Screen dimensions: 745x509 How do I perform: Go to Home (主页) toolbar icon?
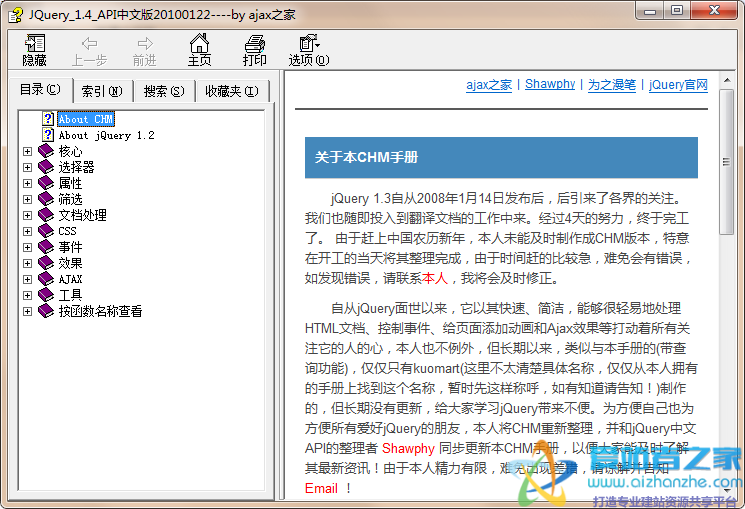(x=200, y=43)
